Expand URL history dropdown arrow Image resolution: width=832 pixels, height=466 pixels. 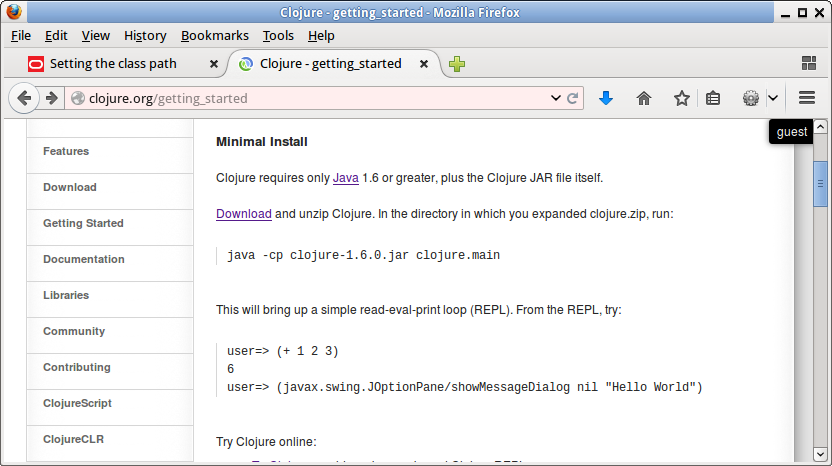click(x=556, y=98)
